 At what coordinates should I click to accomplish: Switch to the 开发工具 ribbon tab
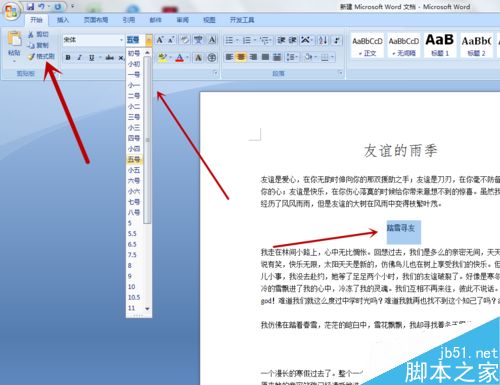click(242, 20)
